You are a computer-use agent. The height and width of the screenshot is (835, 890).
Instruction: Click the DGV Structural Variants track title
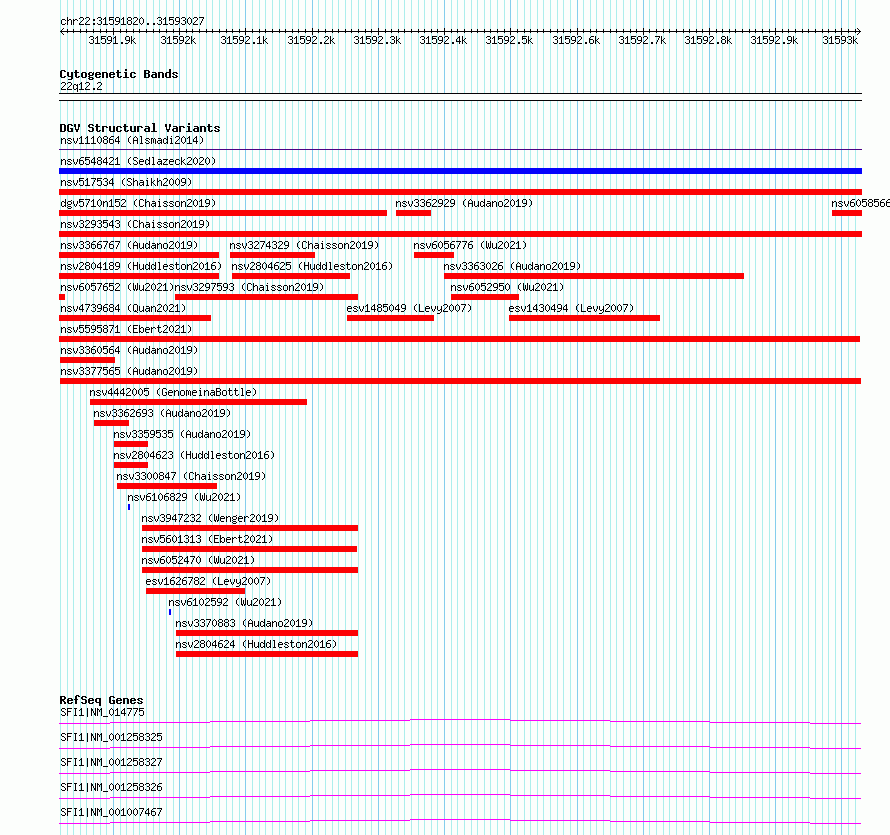[140, 128]
